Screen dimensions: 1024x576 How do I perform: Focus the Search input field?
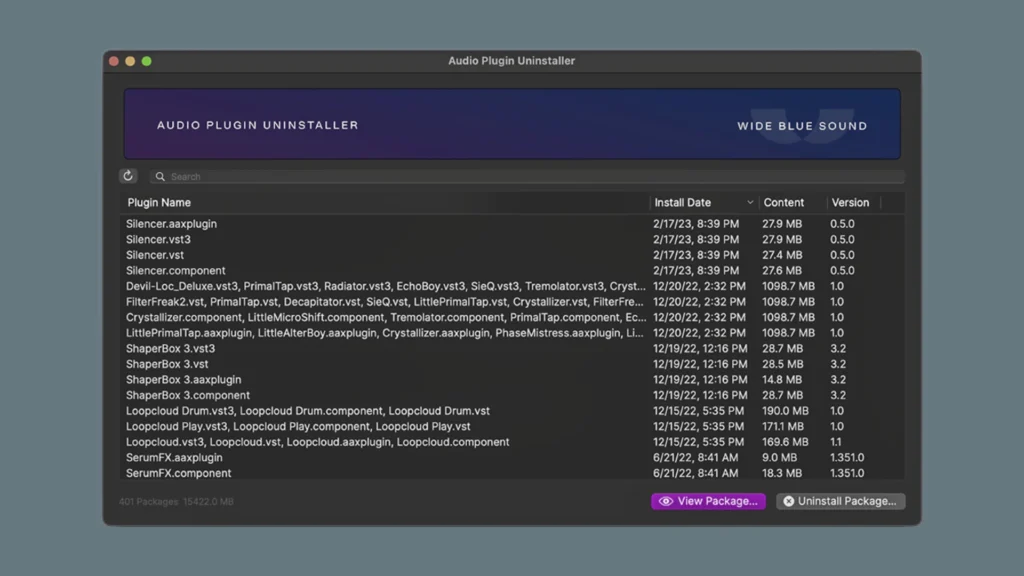[530, 177]
